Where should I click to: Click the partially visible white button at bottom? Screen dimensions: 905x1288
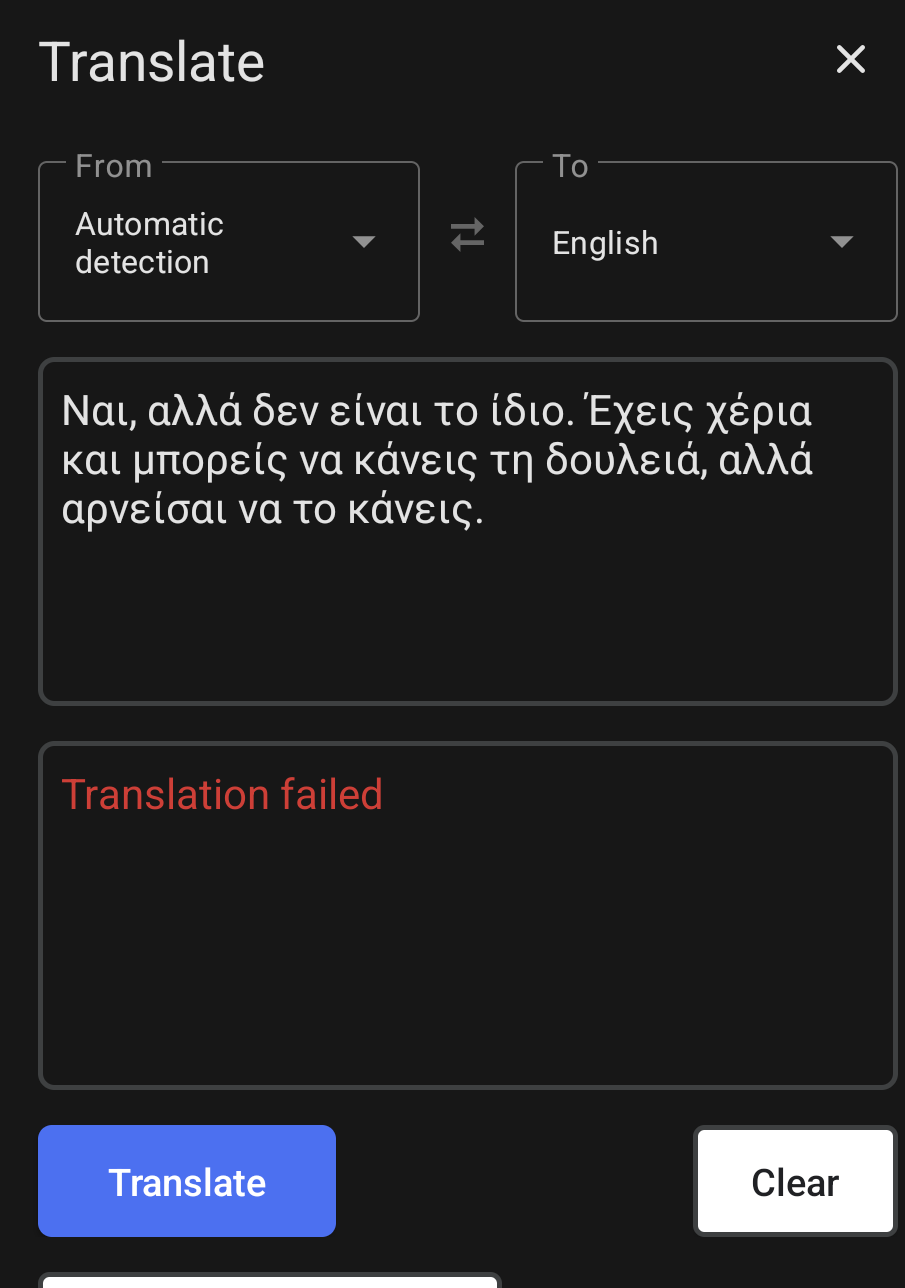[x=270, y=1280]
